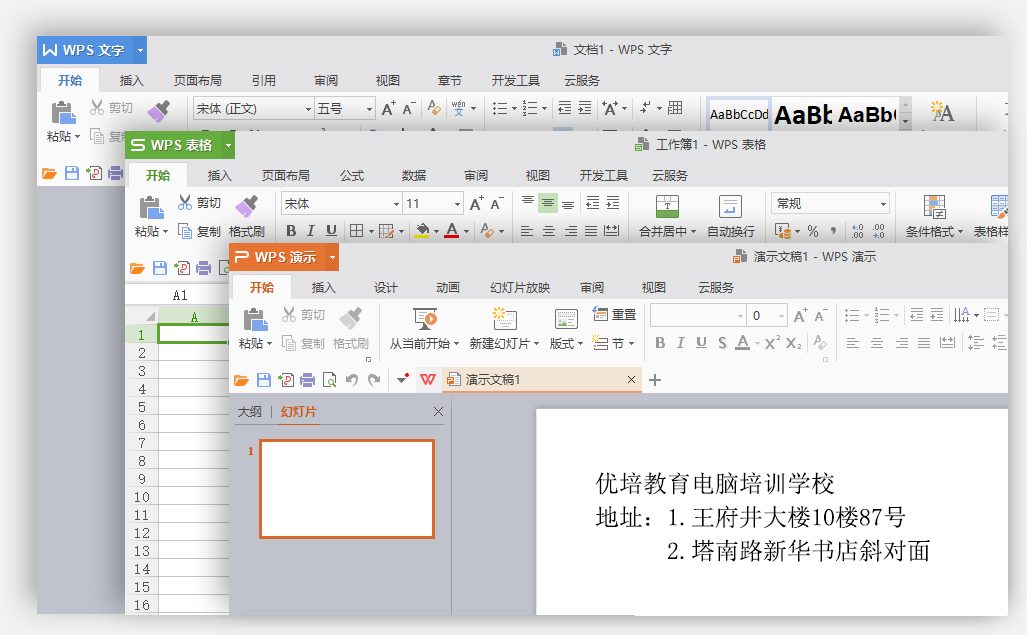This screenshot has width=1027, height=635.
Task: Toggle underline in the WPS 表格 ribbon
Action: click(x=331, y=231)
